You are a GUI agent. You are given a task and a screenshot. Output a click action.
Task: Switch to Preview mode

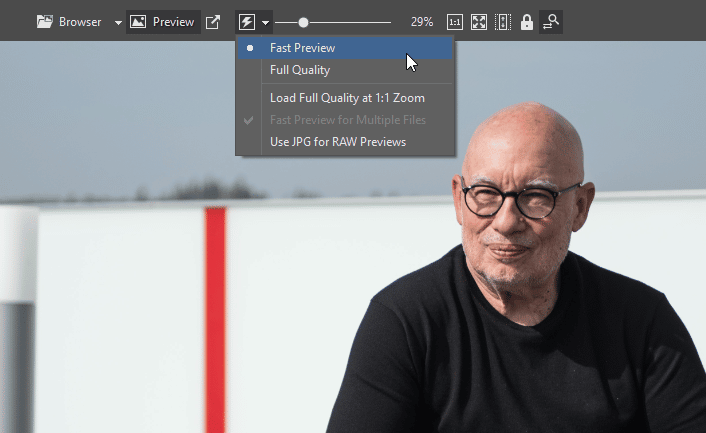pyautogui.click(x=163, y=22)
